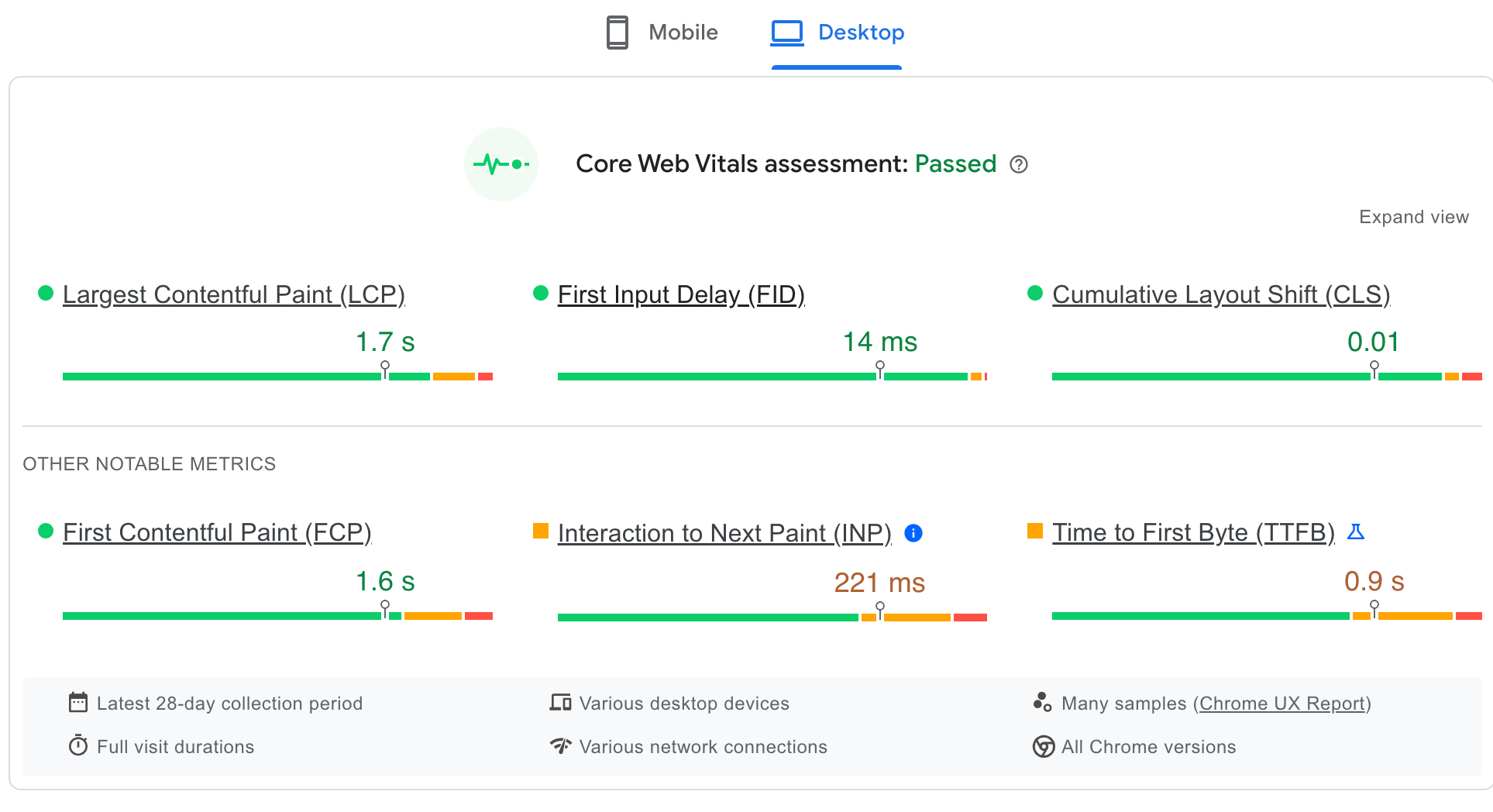Click the 0.9 s TTFB value
The width and height of the screenshot is (1493, 812).
click(x=1374, y=581)
